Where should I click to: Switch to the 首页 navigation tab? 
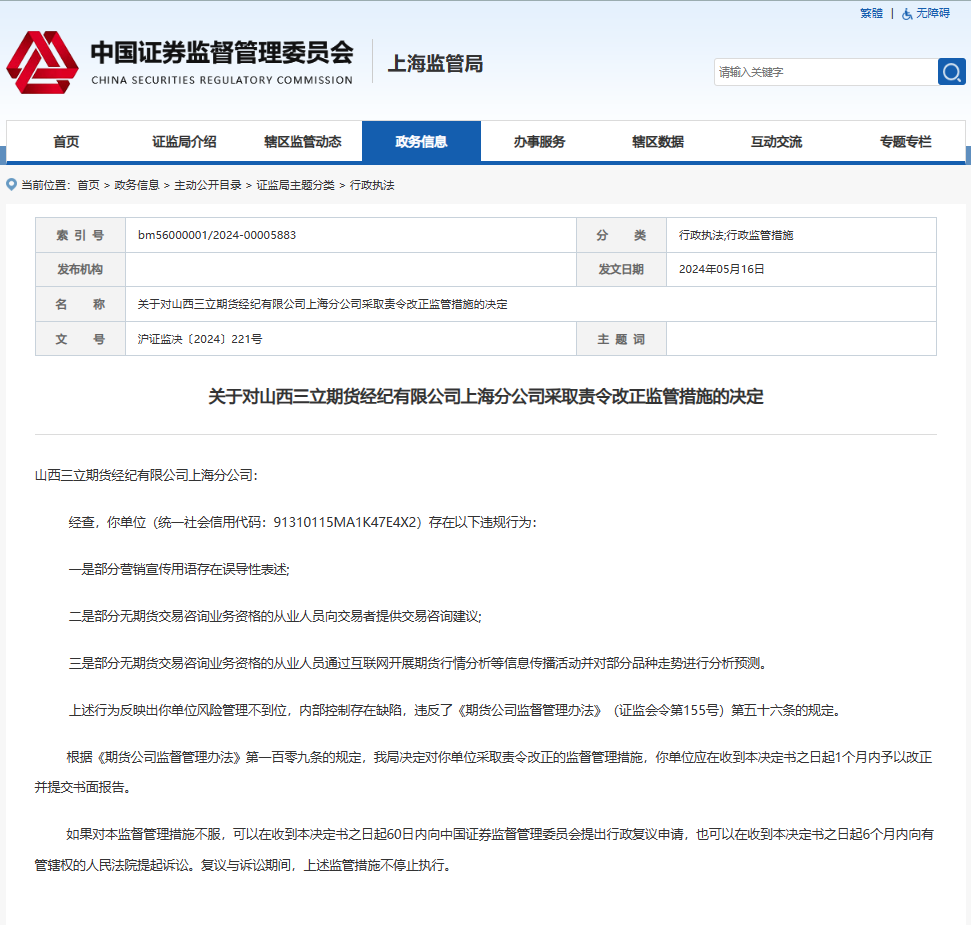tap(66, 141)
